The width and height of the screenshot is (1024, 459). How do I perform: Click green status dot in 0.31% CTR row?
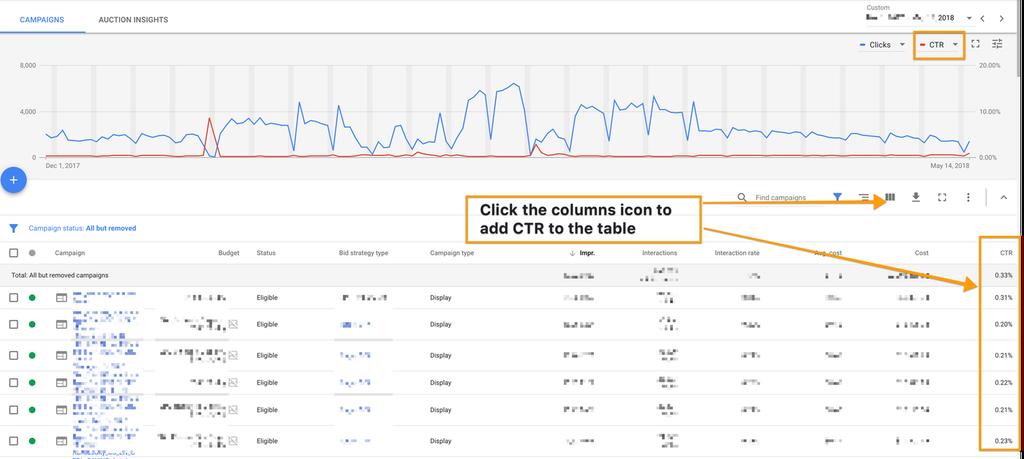pos(32,298)
